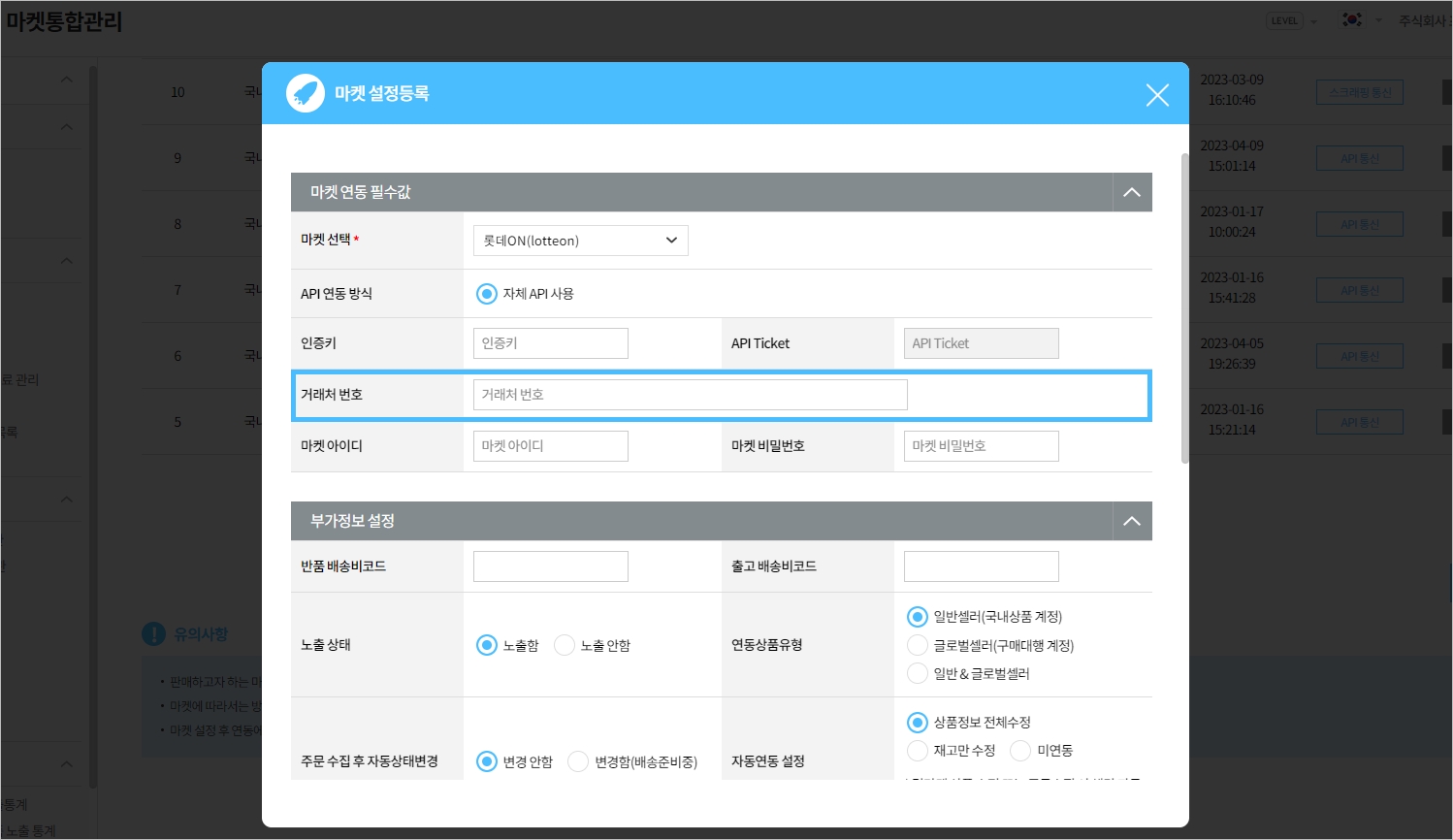Collapse the 마켓 연동 필수값 section

[1132, 192]
